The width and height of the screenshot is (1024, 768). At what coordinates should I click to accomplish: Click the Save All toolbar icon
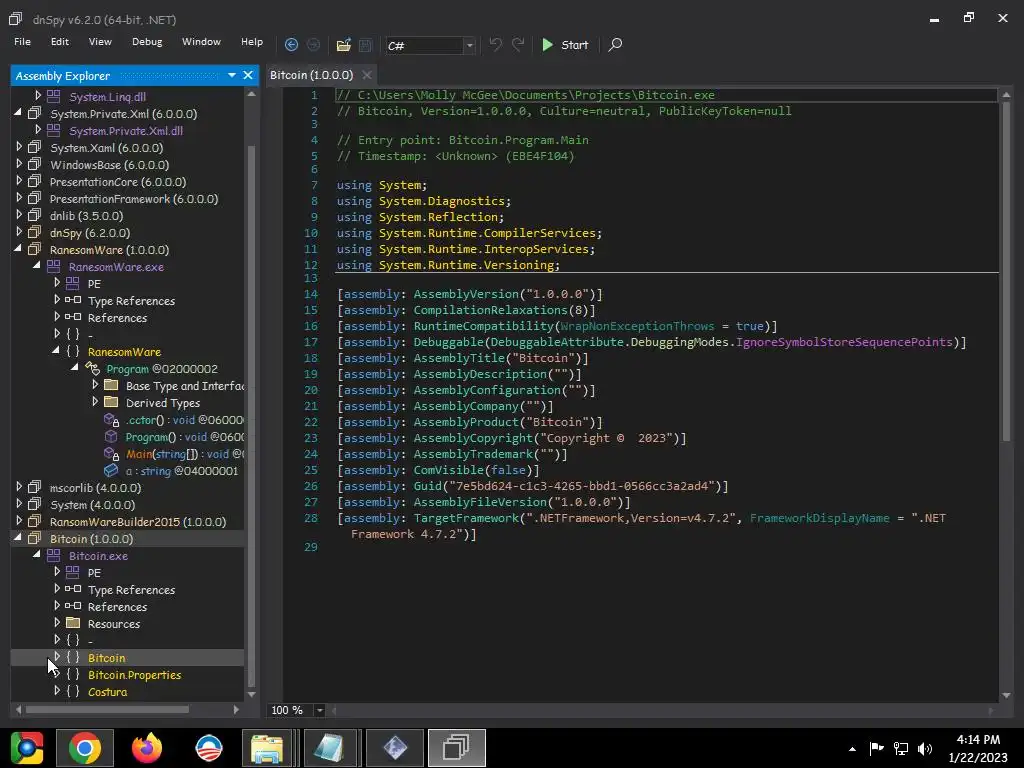click(366, 45)
